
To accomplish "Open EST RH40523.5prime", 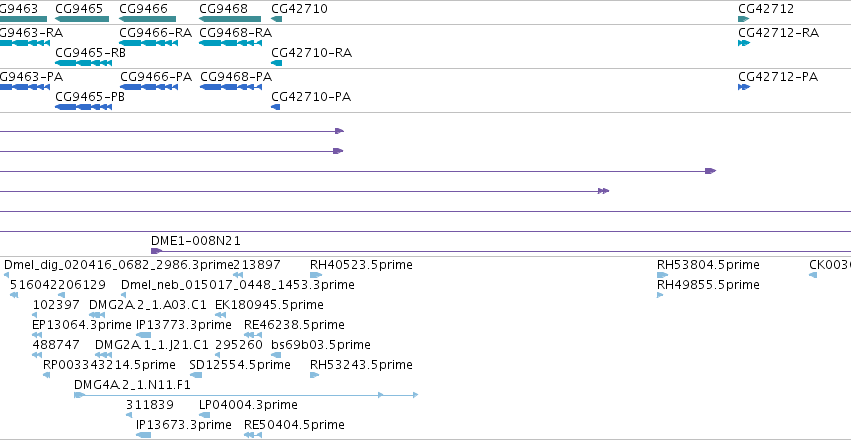I will pos(316,275).
